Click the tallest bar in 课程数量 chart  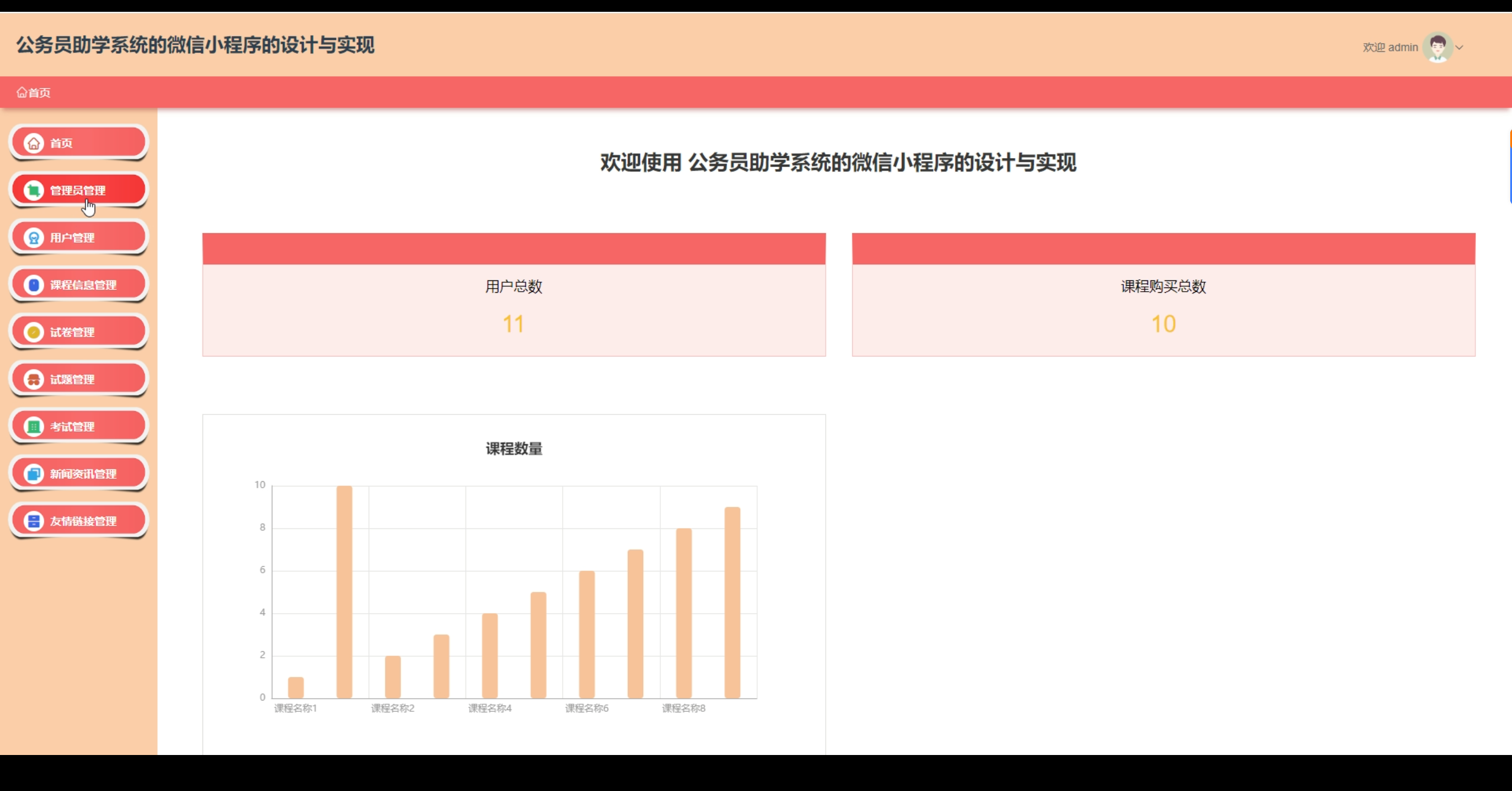[x=344, y=591]
